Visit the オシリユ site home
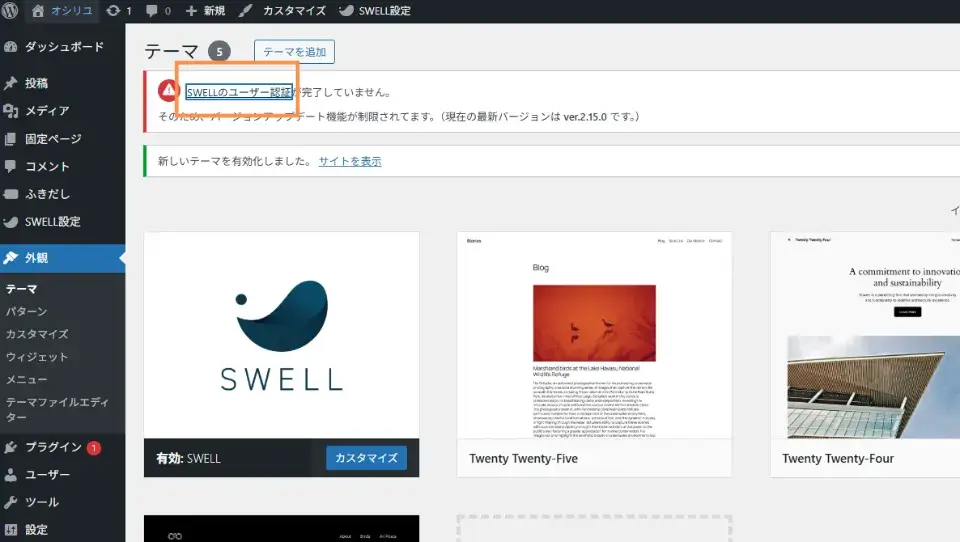This screenshot has width=960, height=542. click(x=62, y=10)
